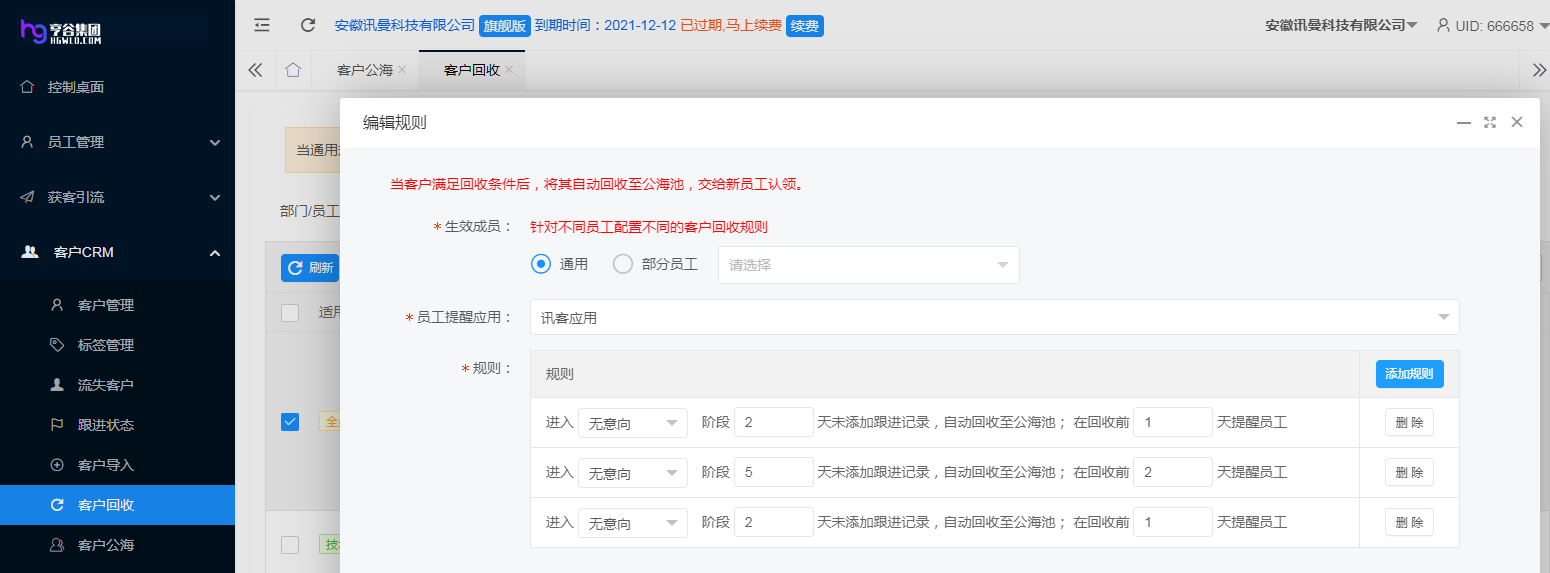Close the 客户公海 tab

point(402,70)
